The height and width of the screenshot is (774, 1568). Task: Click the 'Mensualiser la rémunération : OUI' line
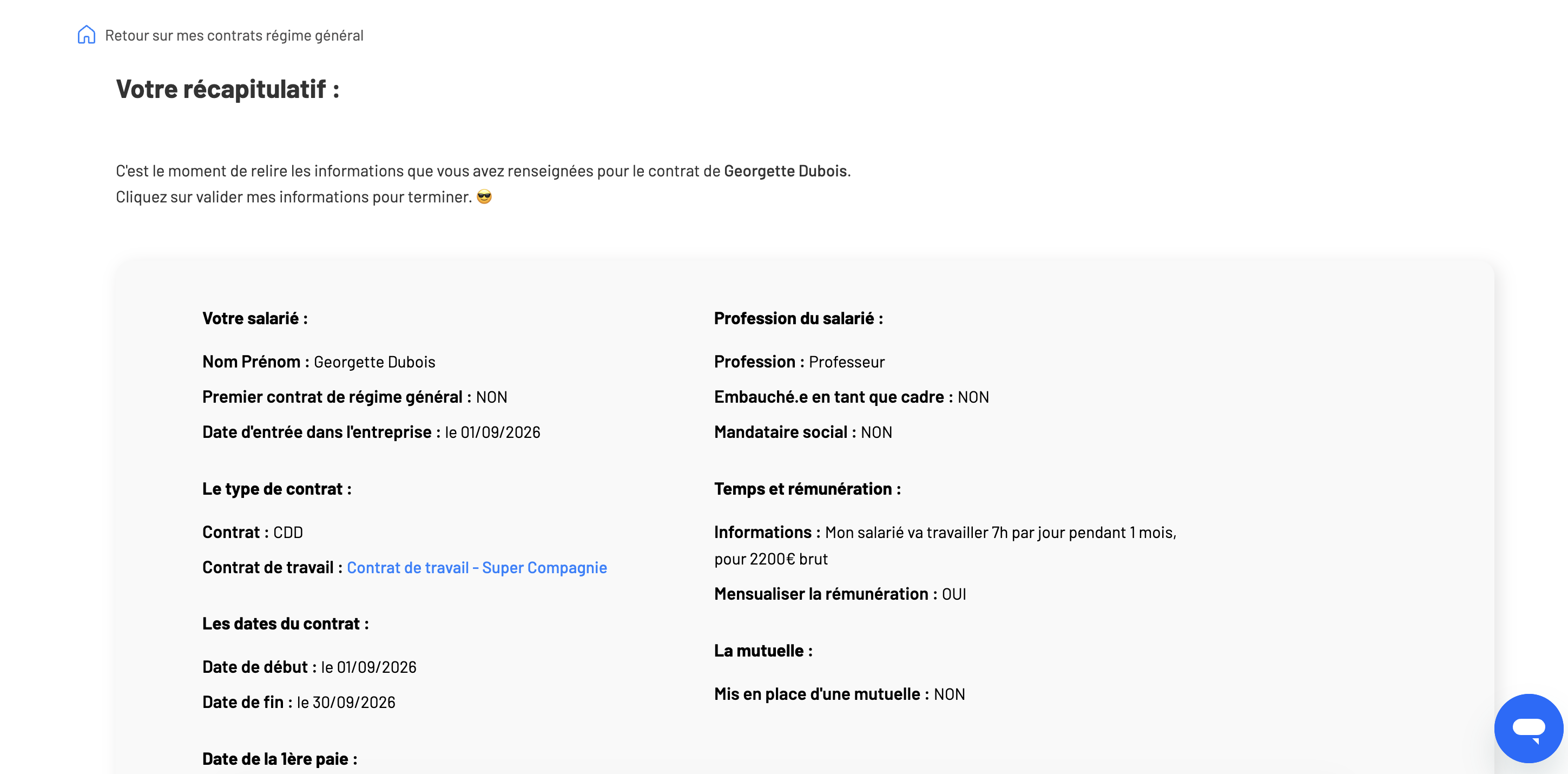coord(840,594)
